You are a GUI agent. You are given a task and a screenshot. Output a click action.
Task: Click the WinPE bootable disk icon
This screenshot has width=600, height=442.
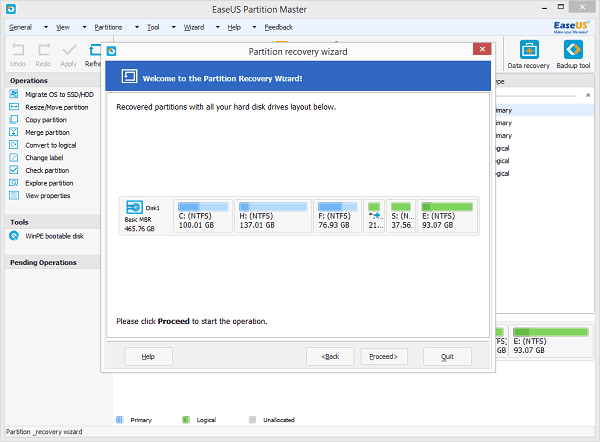click(14, 236)
